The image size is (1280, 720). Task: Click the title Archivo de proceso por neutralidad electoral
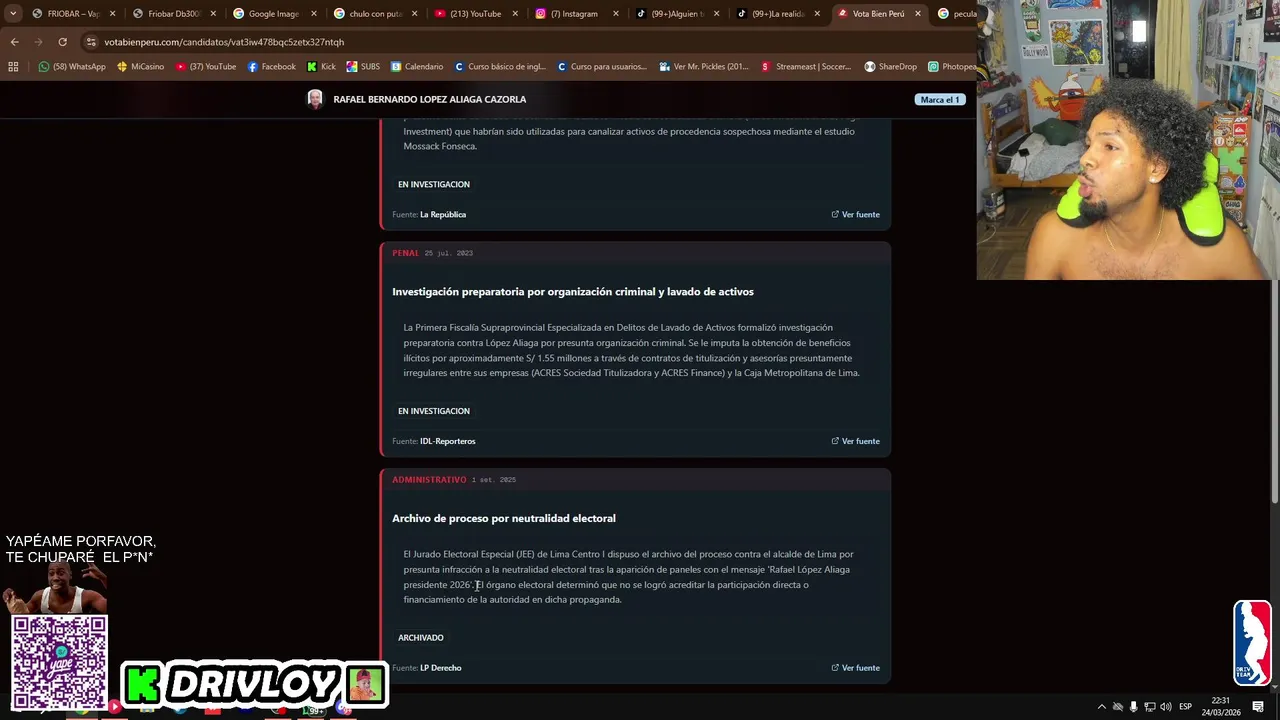(x=504, y=518)
